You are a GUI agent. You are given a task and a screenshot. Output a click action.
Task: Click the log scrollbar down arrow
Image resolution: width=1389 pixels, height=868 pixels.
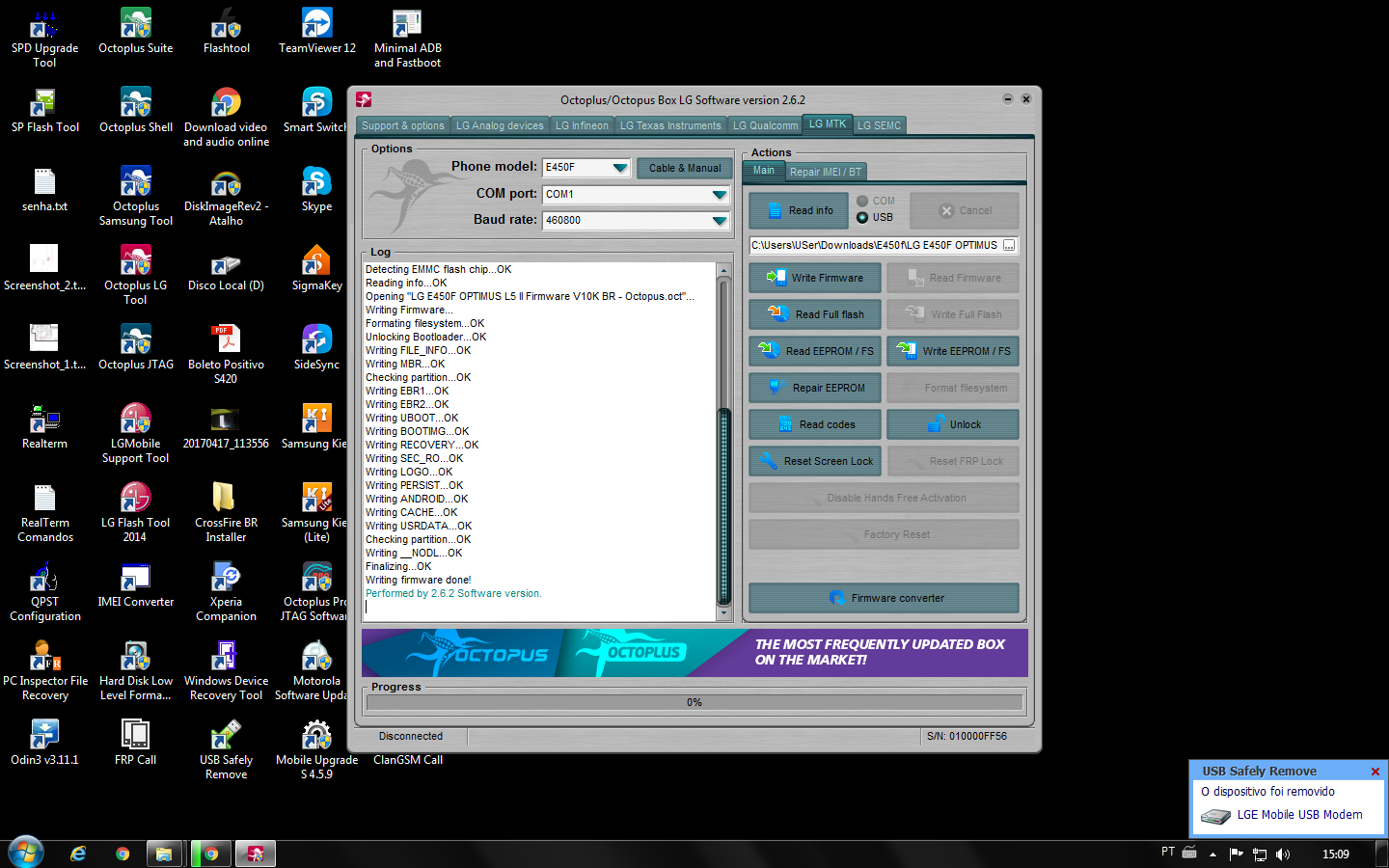point(723,613)
